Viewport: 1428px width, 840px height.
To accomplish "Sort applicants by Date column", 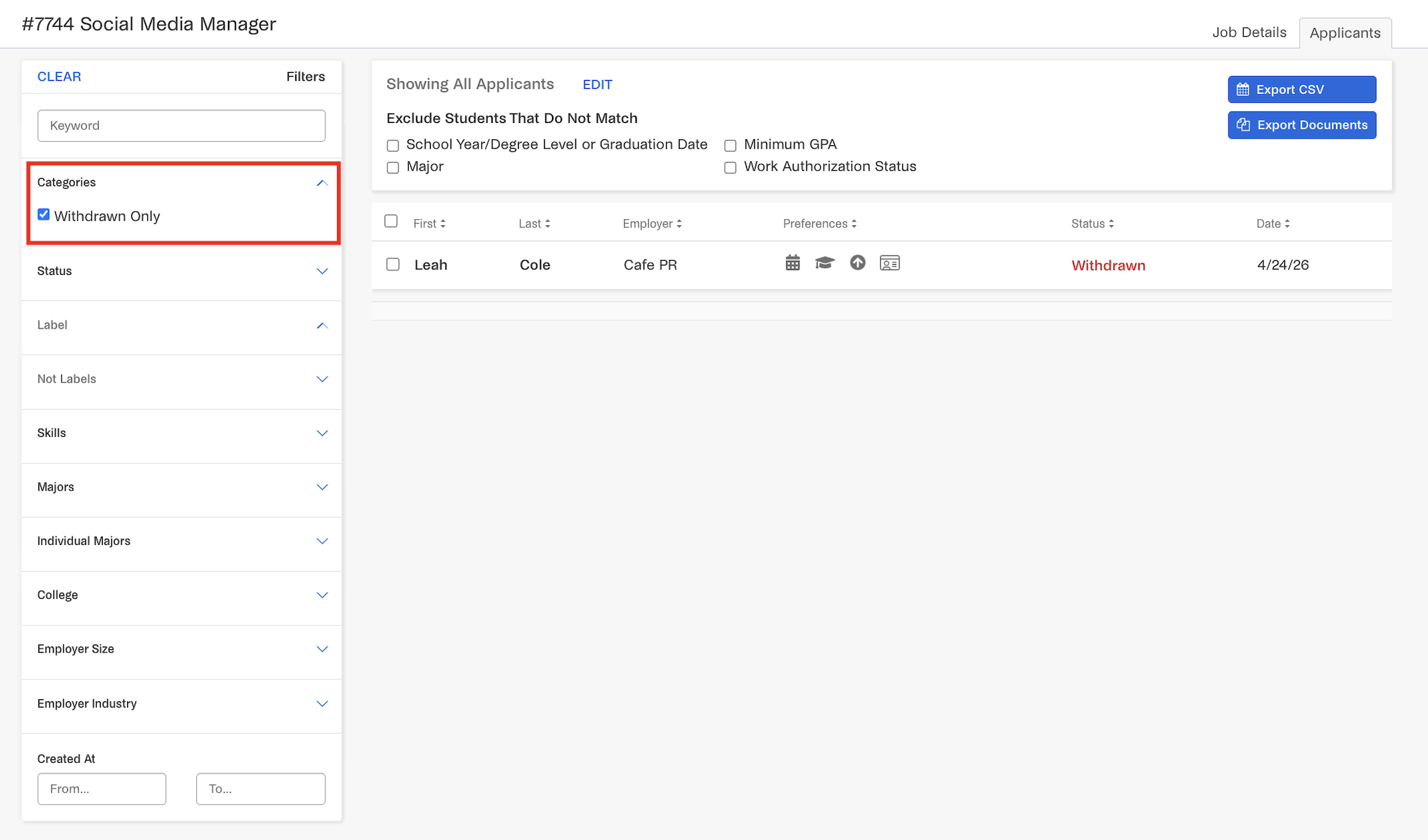I will pyautogui.click(x=1273, y=224).
